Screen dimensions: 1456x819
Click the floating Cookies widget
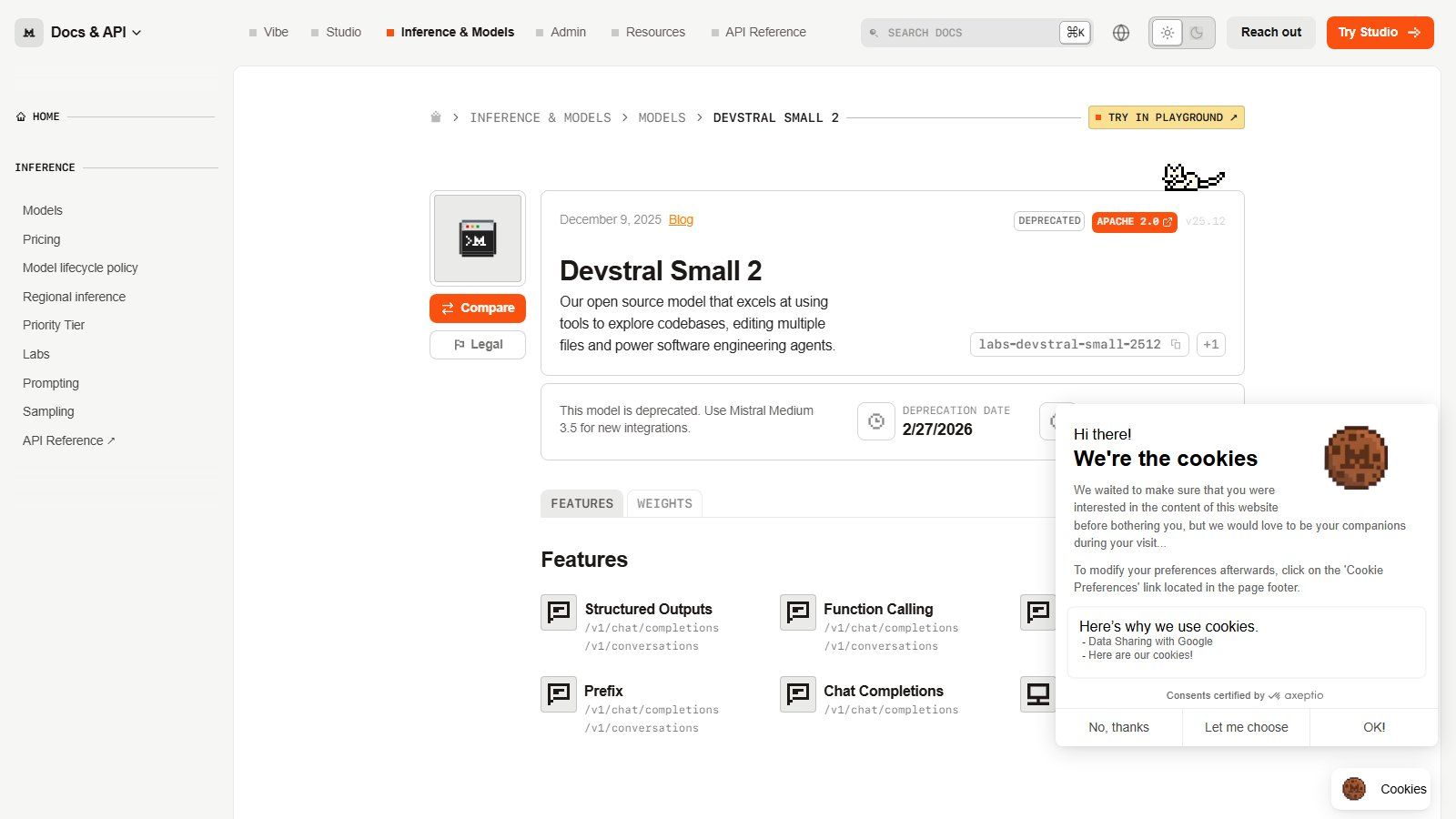point(1380,789)
